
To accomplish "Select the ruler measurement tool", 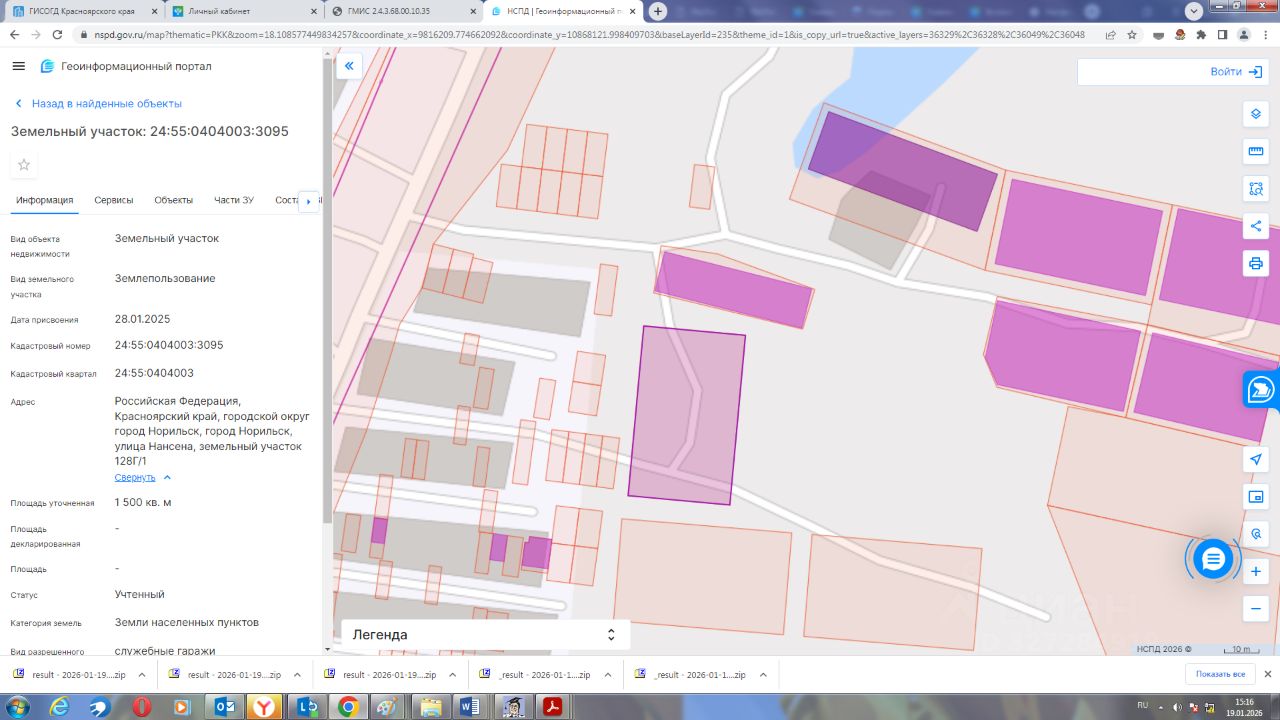I will (1256, 151).
